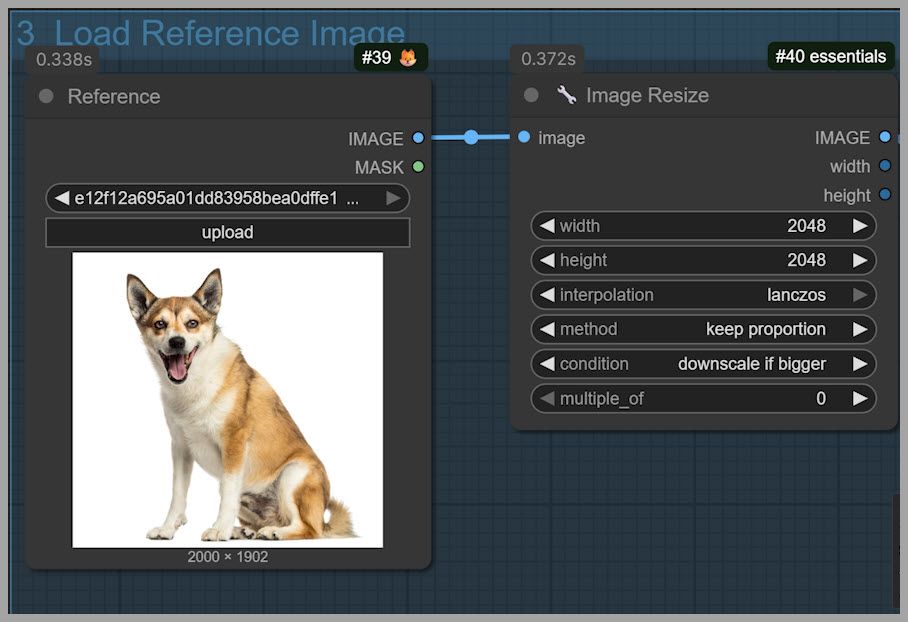908x622 pixels.
Task: Click the #40 essentials badge
Action: coord(830,57)
